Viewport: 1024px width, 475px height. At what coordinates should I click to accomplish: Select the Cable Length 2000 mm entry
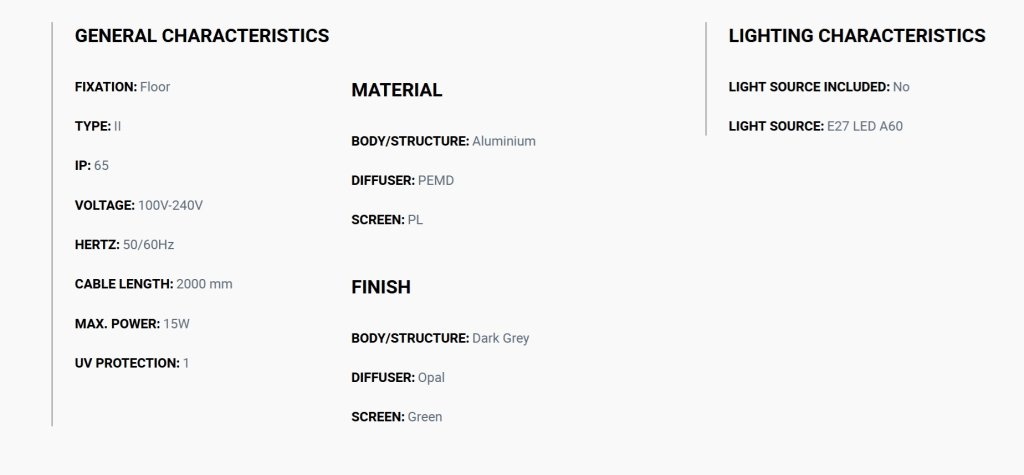[x=153, y=284]
